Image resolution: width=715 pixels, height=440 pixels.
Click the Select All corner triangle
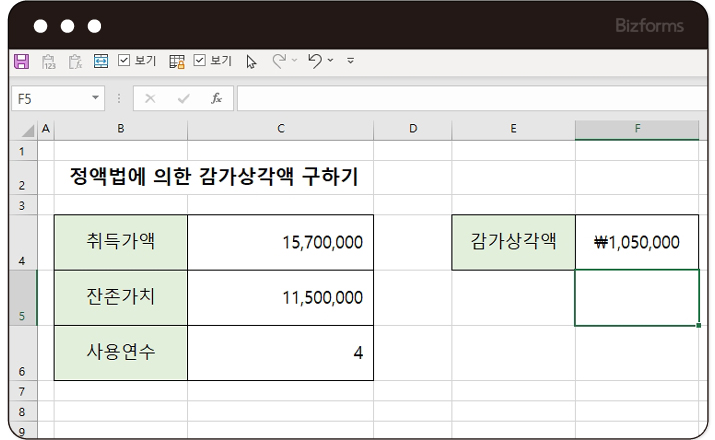pos(28,130)
